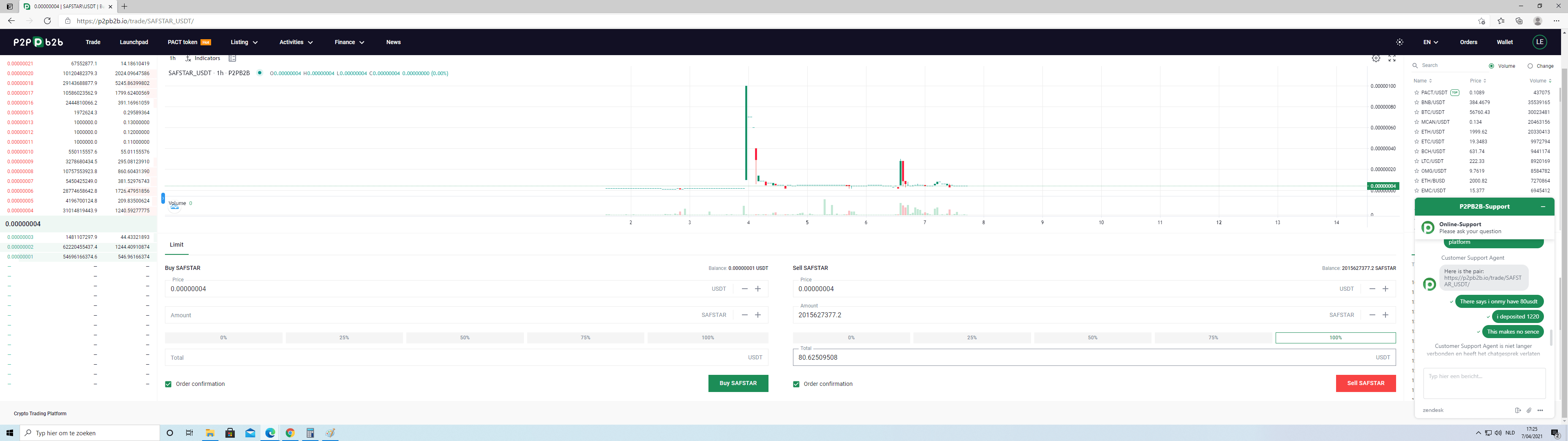Open the Launchpad menu item

coord(134,42)
